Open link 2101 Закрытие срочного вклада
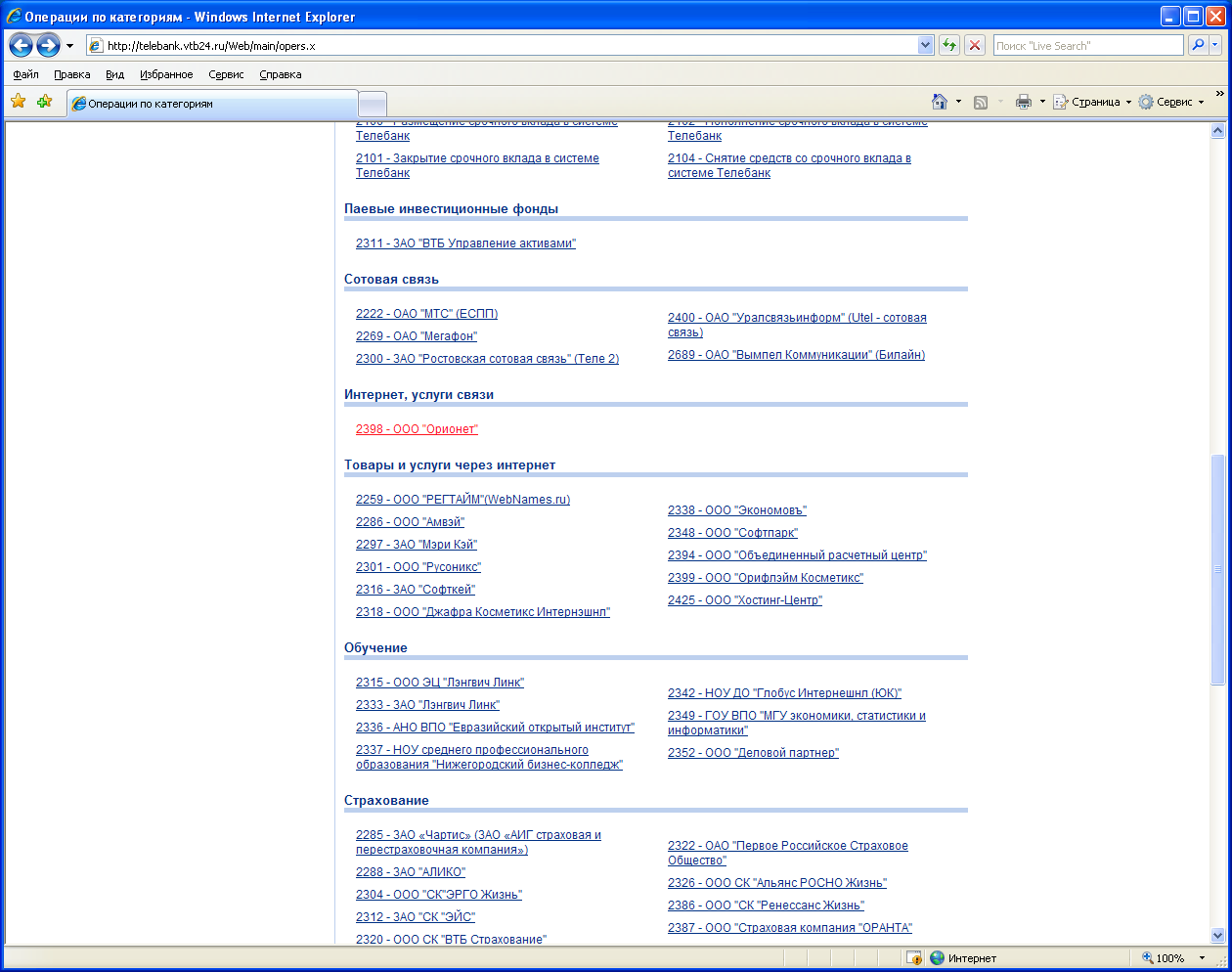The height and width of the screenshot is (972, 1232). click(x=477, y=165)
